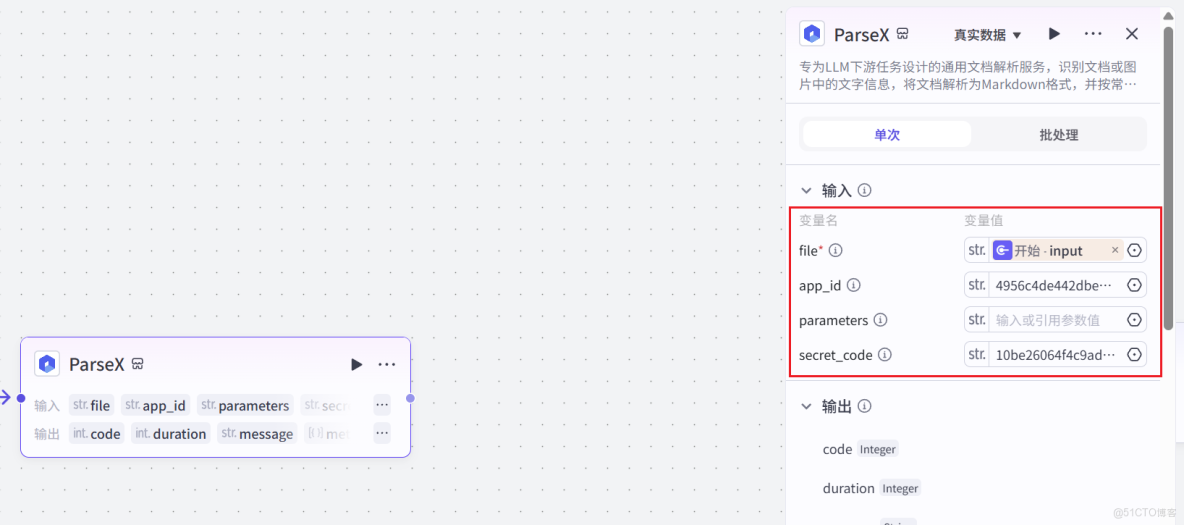Show info tooltip for app_id variable
Viewport: 1184px width, 525px height.
pos(854,286)
